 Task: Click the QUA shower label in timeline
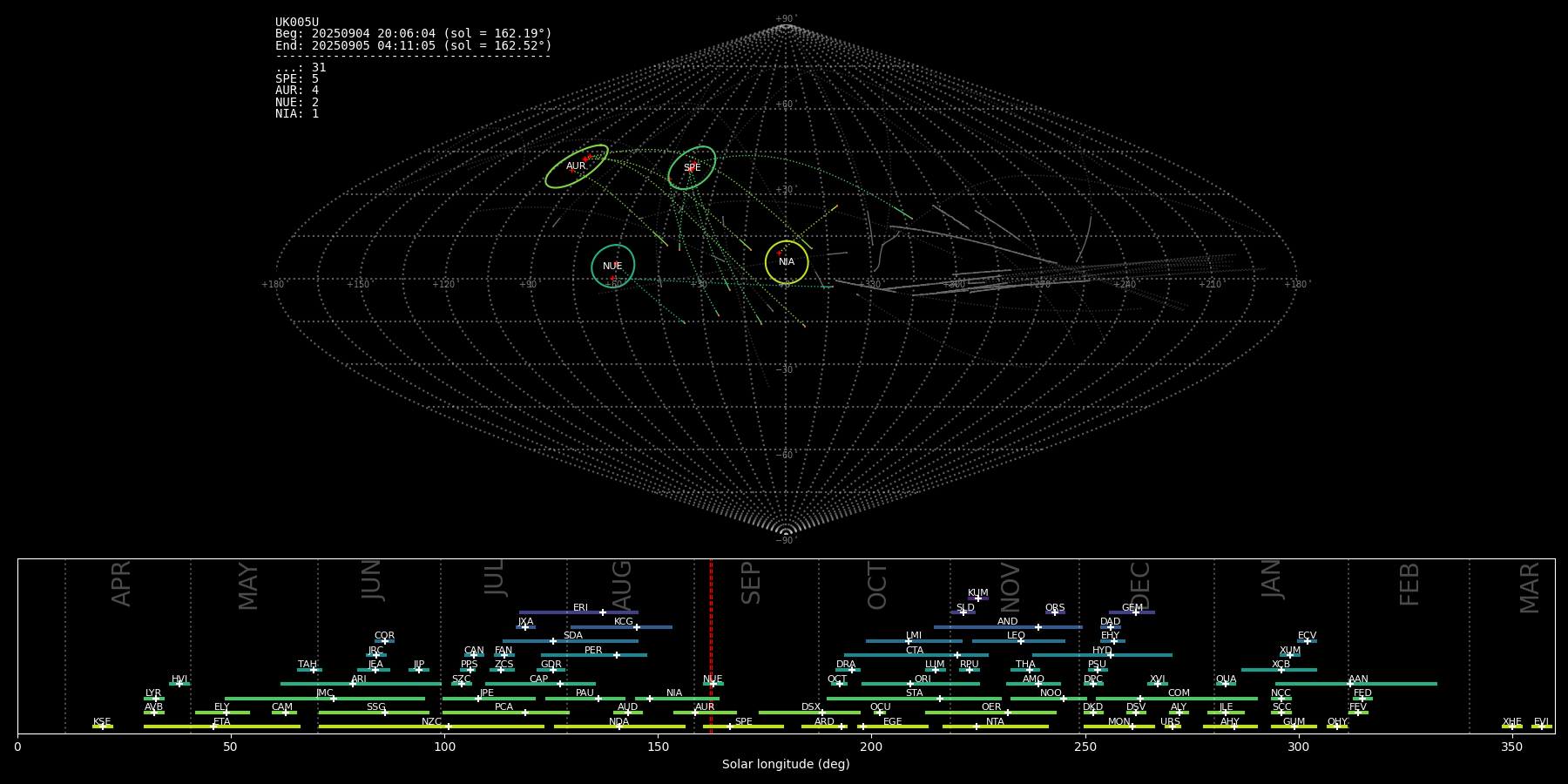(1227, 679)
